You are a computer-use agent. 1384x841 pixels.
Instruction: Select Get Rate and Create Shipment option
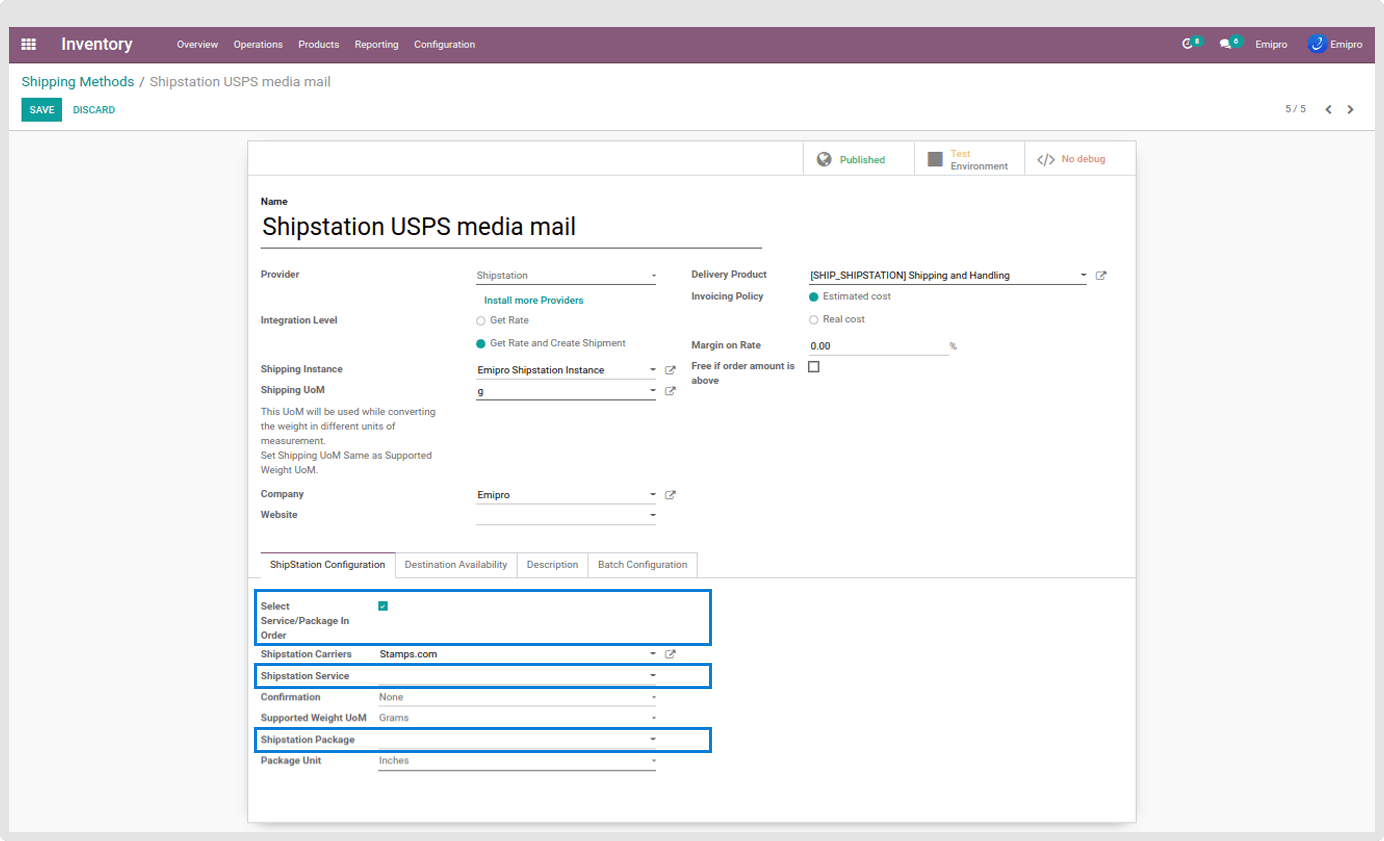[x=481, y=344]
